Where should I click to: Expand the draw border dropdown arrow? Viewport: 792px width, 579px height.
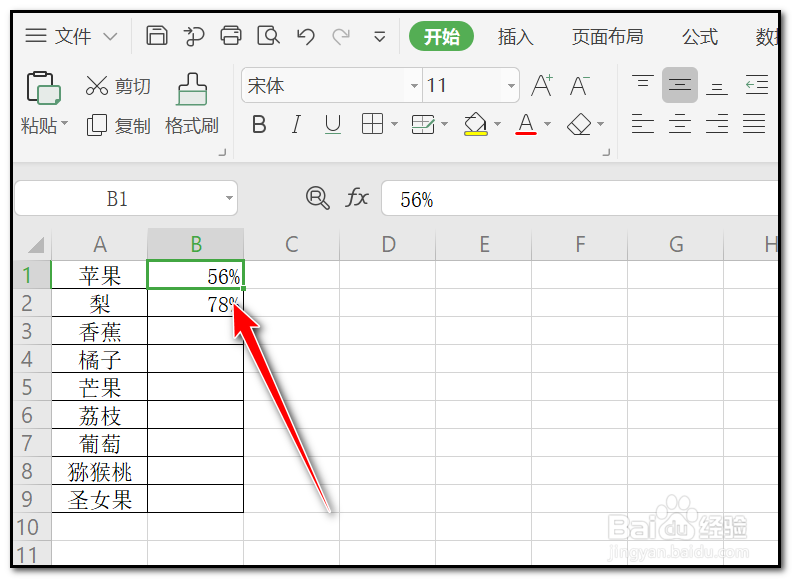coord(444,124)
